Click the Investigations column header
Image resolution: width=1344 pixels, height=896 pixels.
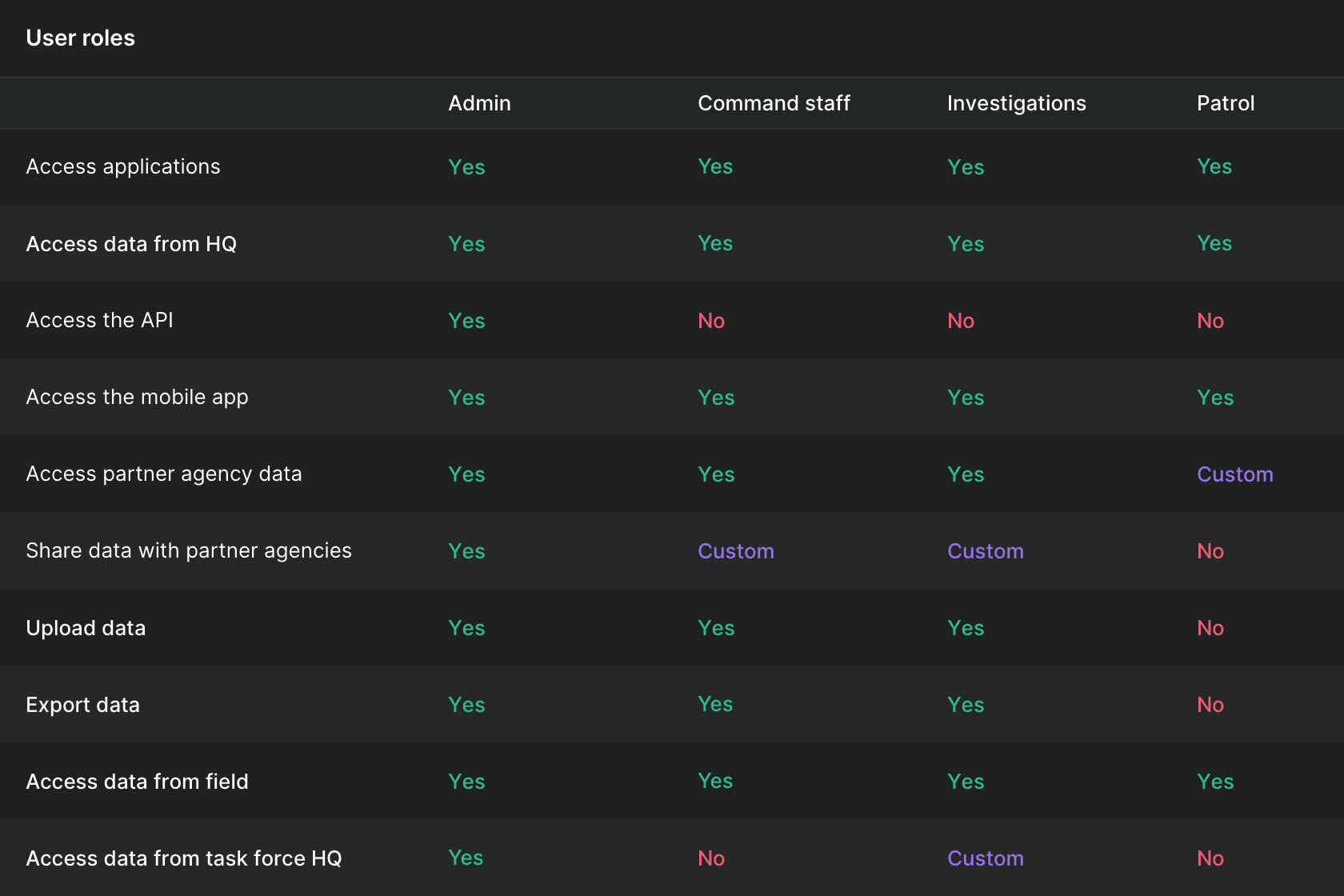[x=1016, y=103]
